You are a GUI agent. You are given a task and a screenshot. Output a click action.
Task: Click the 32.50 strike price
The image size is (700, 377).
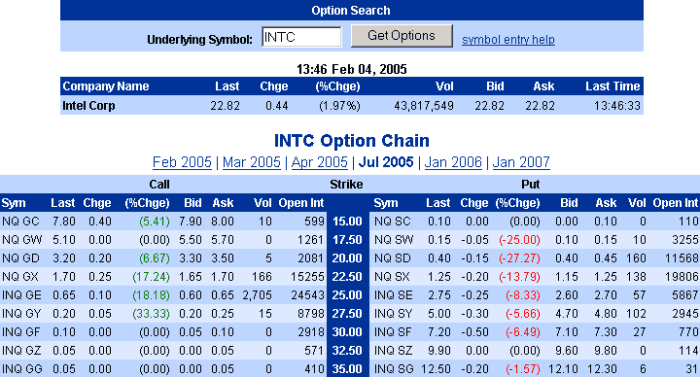click(x=347, y=351)
